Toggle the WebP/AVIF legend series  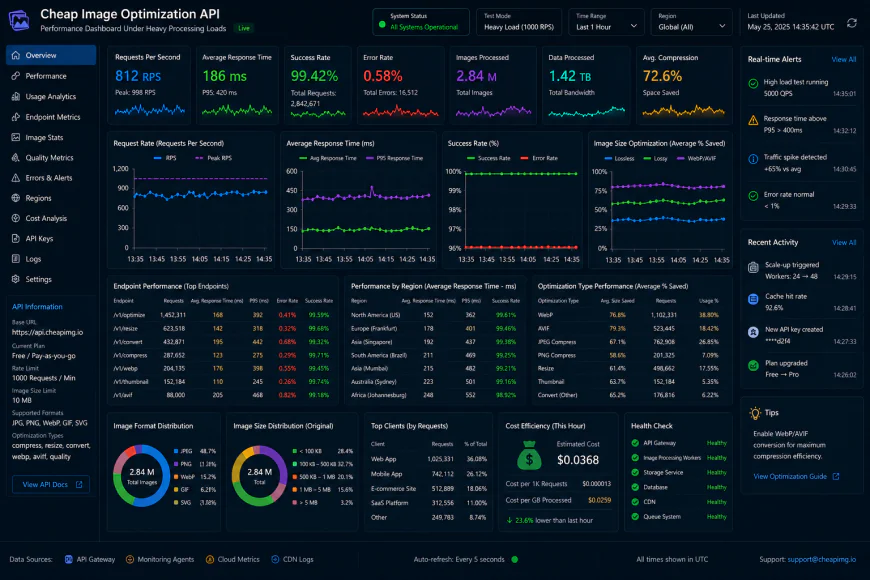tap(696, 158)
